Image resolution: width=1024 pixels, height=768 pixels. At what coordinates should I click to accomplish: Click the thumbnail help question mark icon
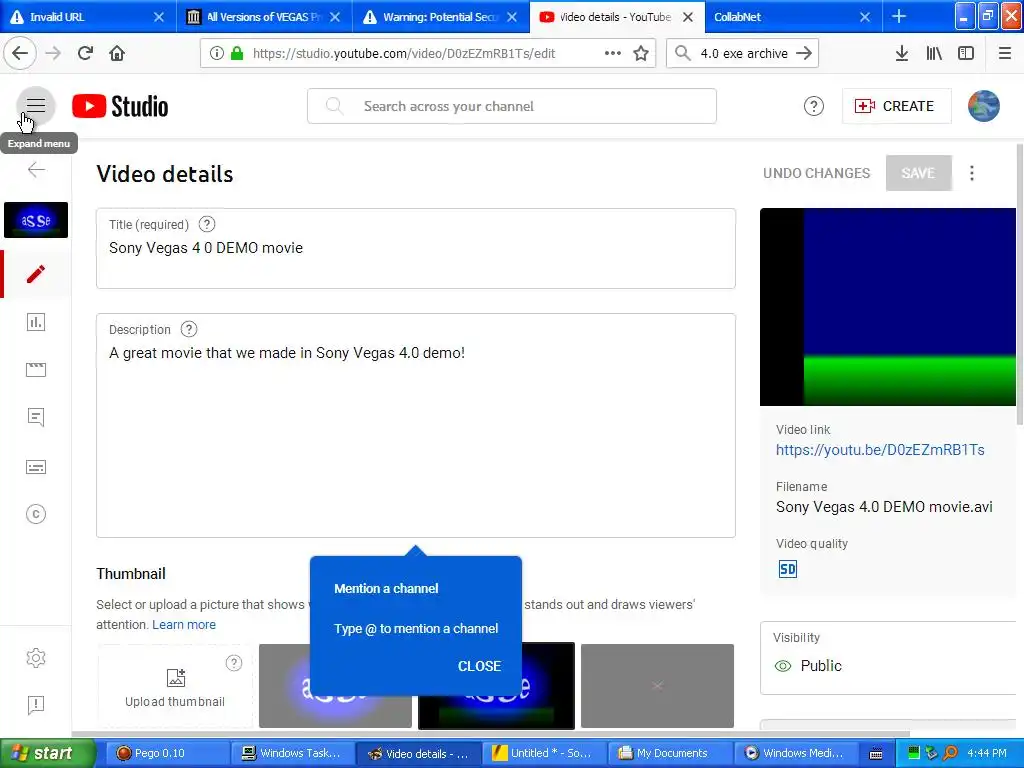(234, 664)
